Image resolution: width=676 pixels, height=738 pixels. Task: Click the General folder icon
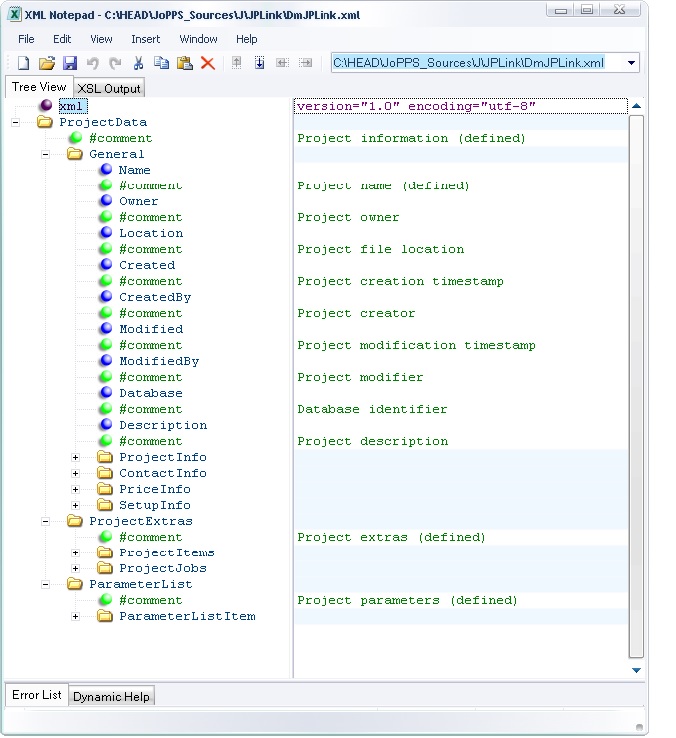click(75, 154)
